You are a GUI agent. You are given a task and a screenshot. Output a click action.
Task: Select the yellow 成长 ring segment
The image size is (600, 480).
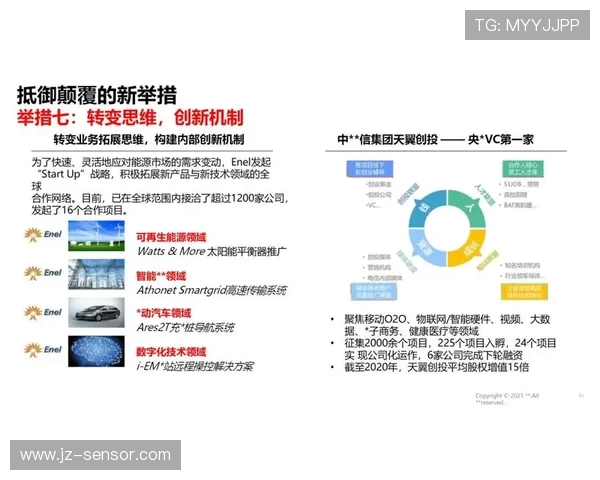[469, 248]
